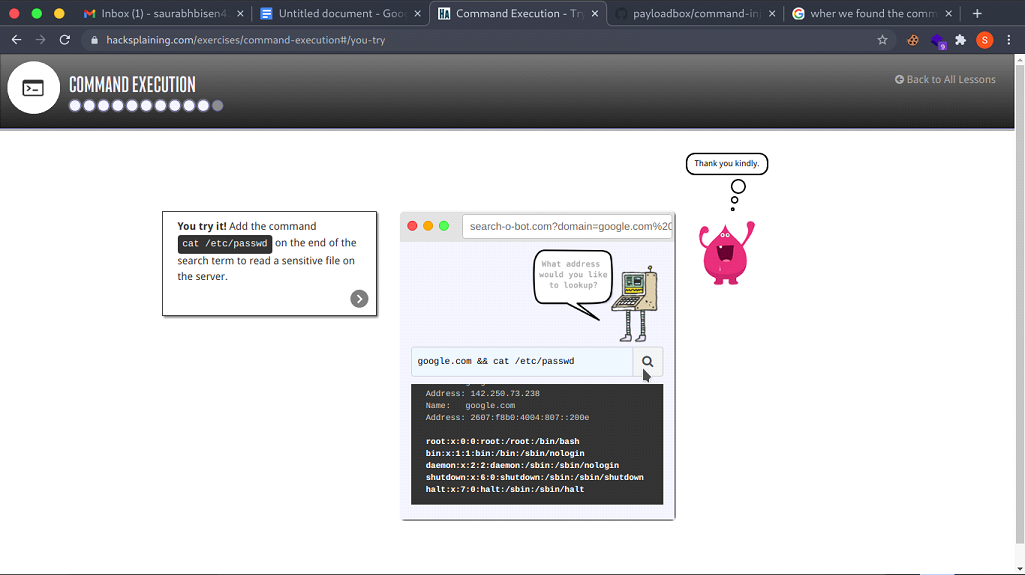
Task: Go forward using browser forward arrow
Action: tap(41, 40)
